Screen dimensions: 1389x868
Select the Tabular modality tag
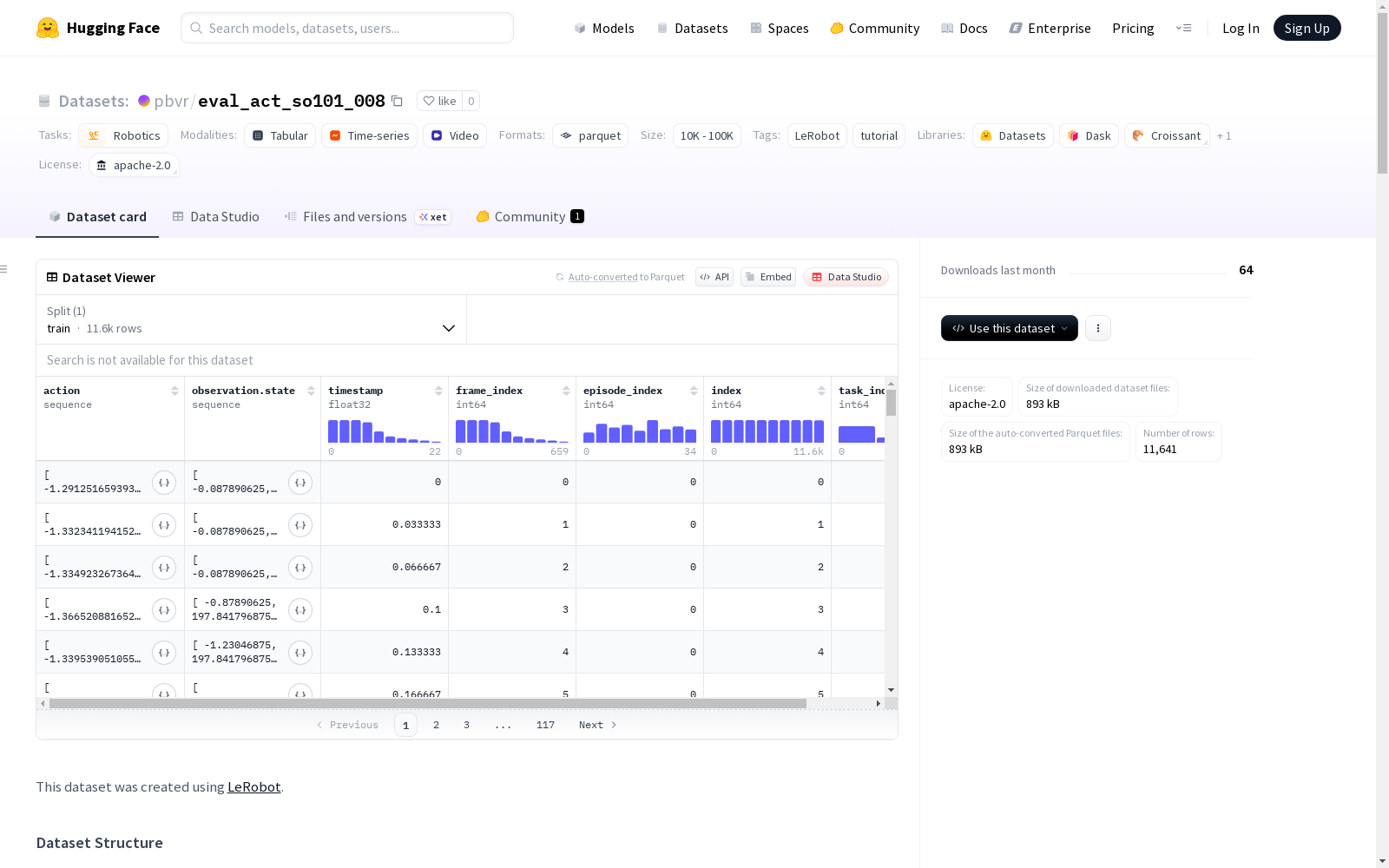(x=280, y=135)
